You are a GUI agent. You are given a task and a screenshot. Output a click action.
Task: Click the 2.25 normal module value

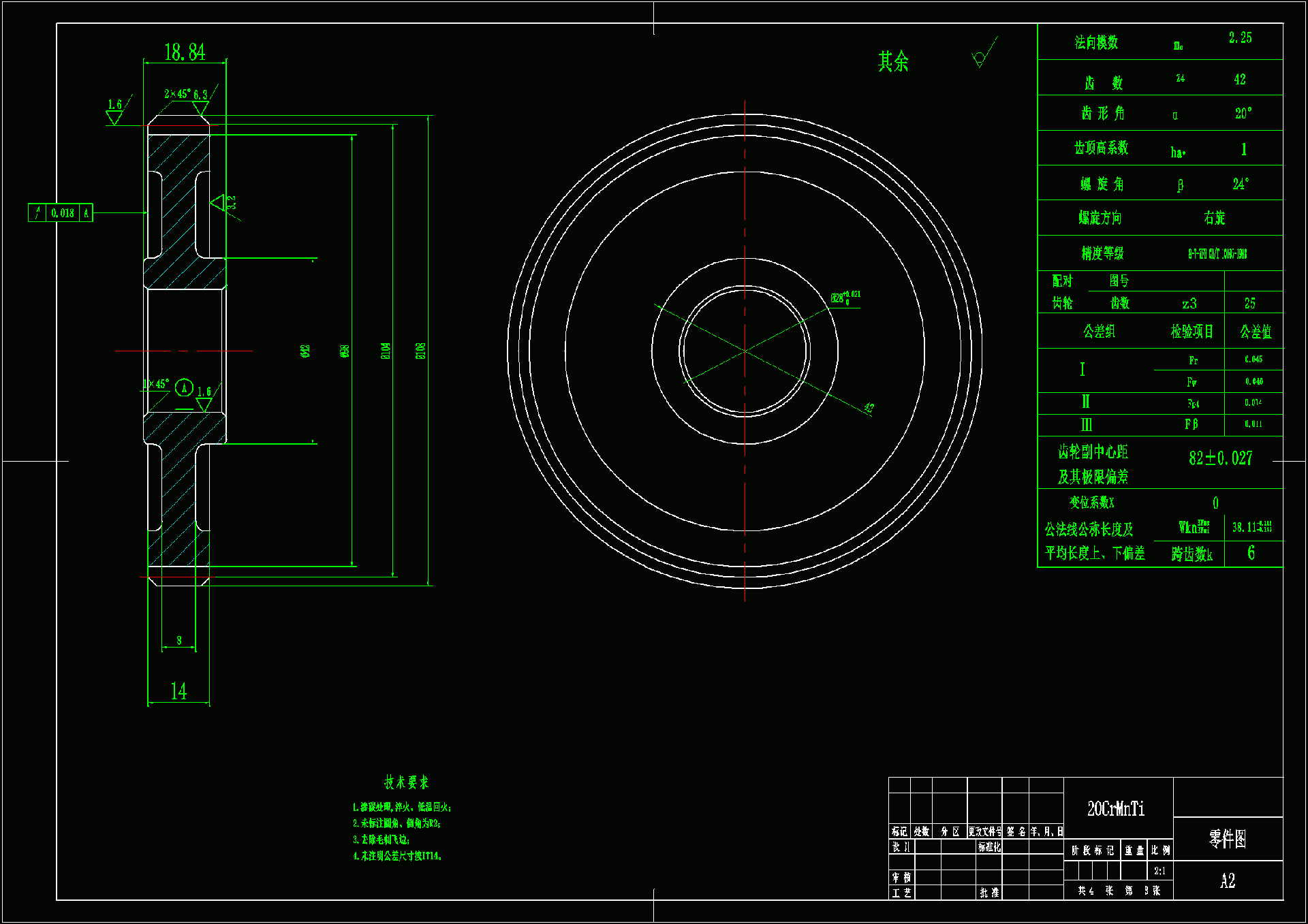(x=1240, y=38)
